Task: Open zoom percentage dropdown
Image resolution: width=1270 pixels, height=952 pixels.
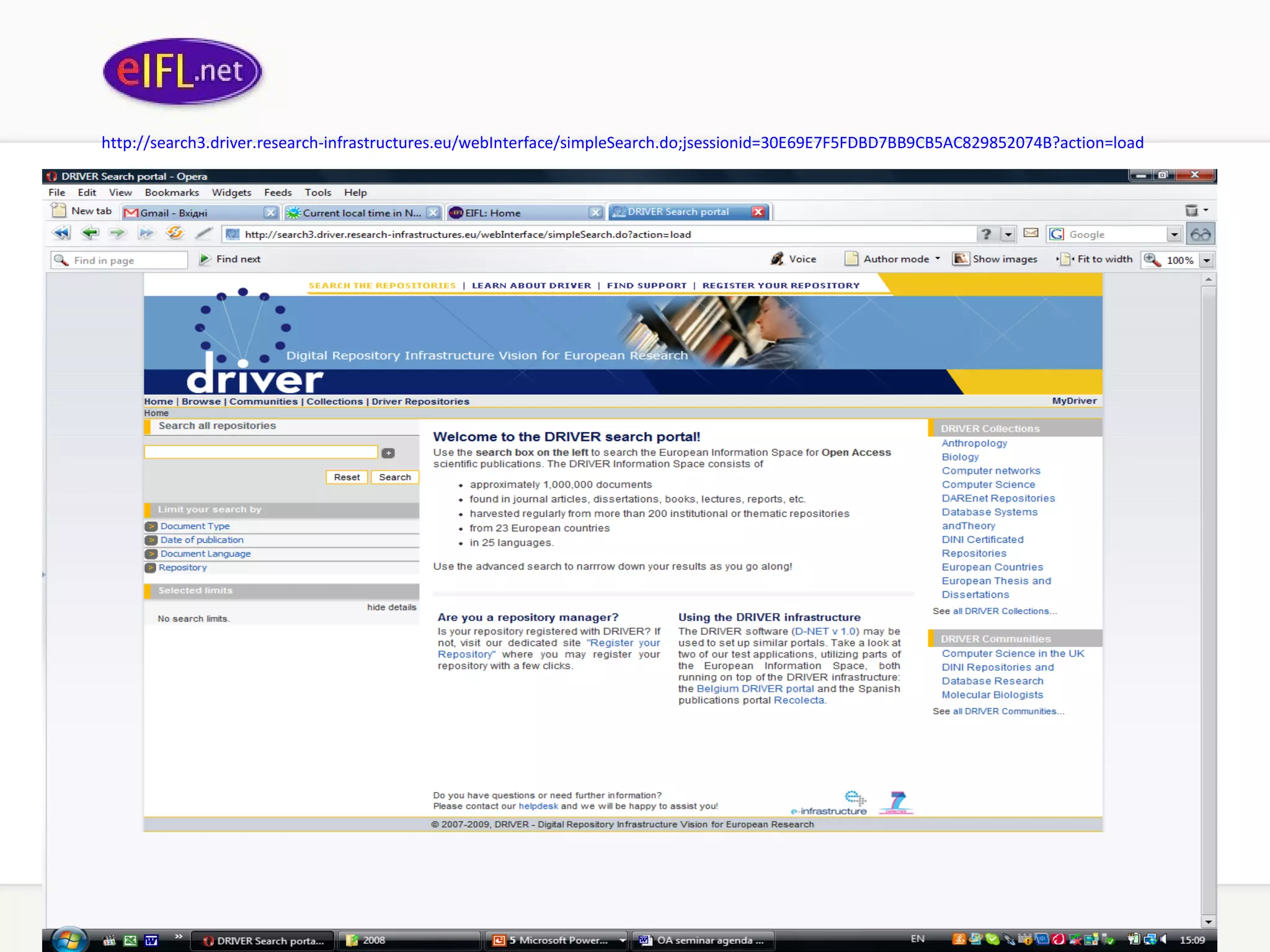Action: coord(1206,260)
